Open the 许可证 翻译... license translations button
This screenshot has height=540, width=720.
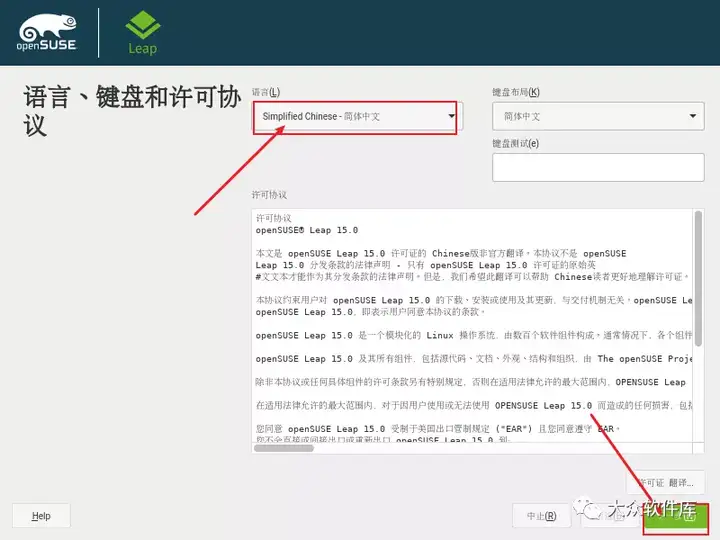[x=665, y=483]
